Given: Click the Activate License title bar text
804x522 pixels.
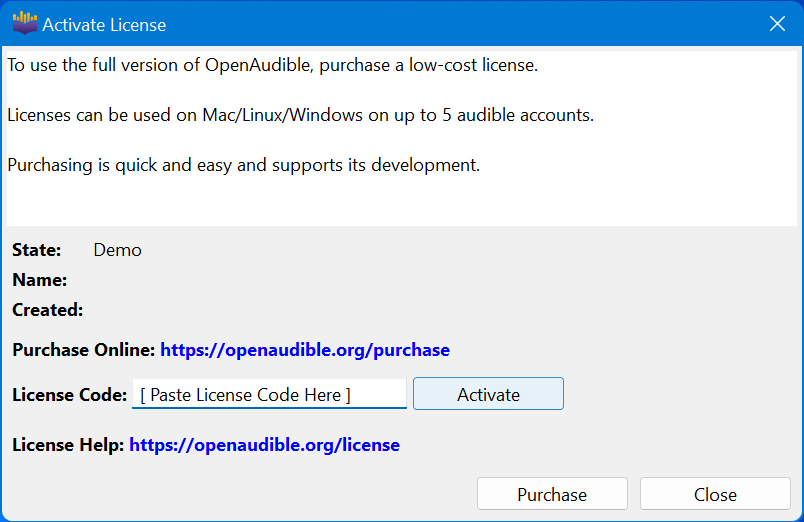Looking at the screenshot, I should point(104,25).
